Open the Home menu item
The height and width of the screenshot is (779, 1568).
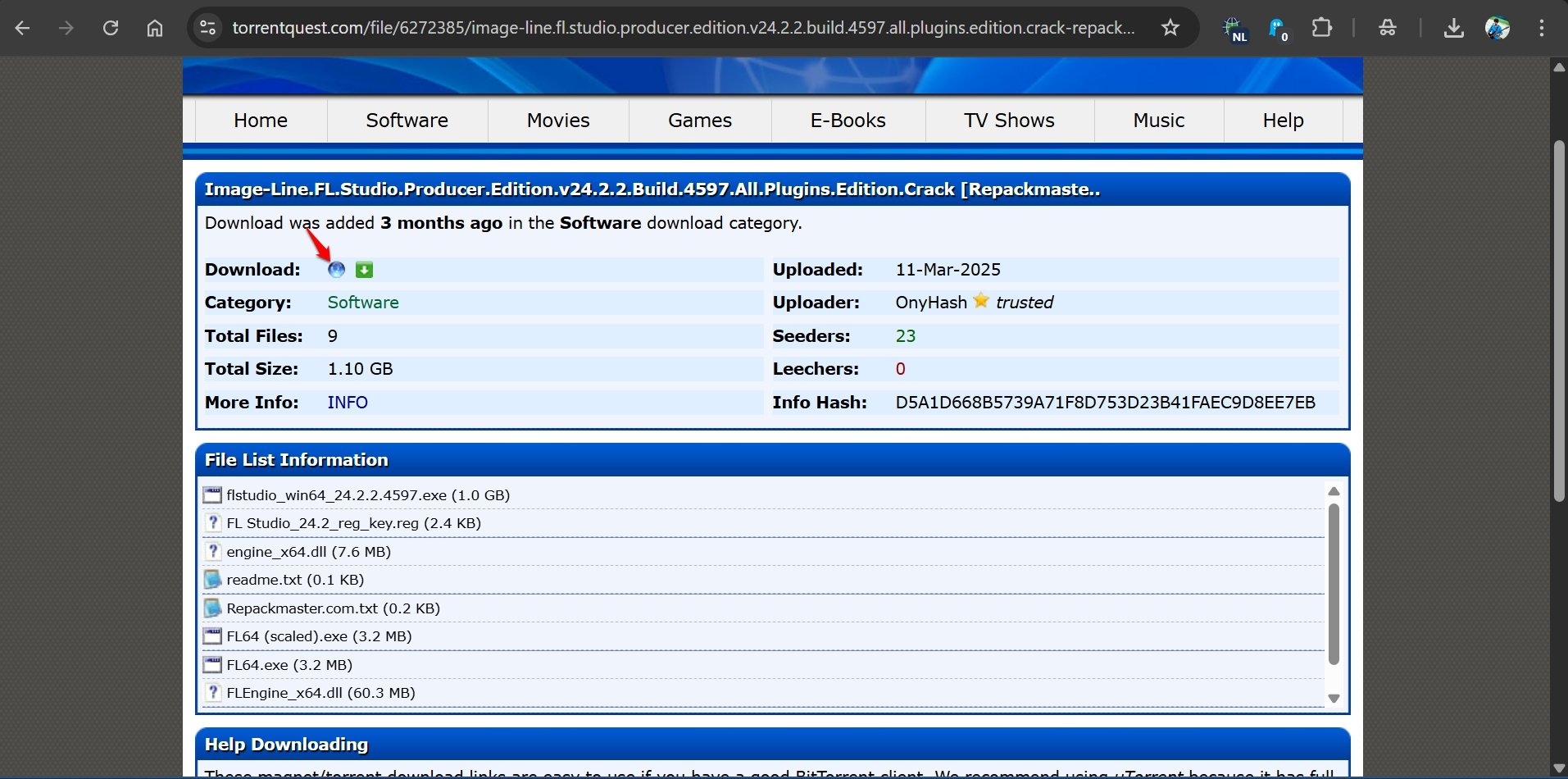coord(261,121)
